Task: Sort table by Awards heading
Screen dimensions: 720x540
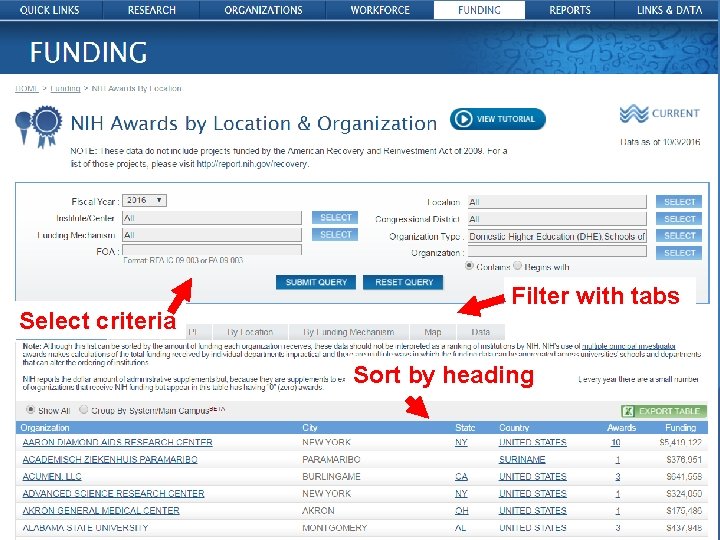Action: click(x=621, y=428)
